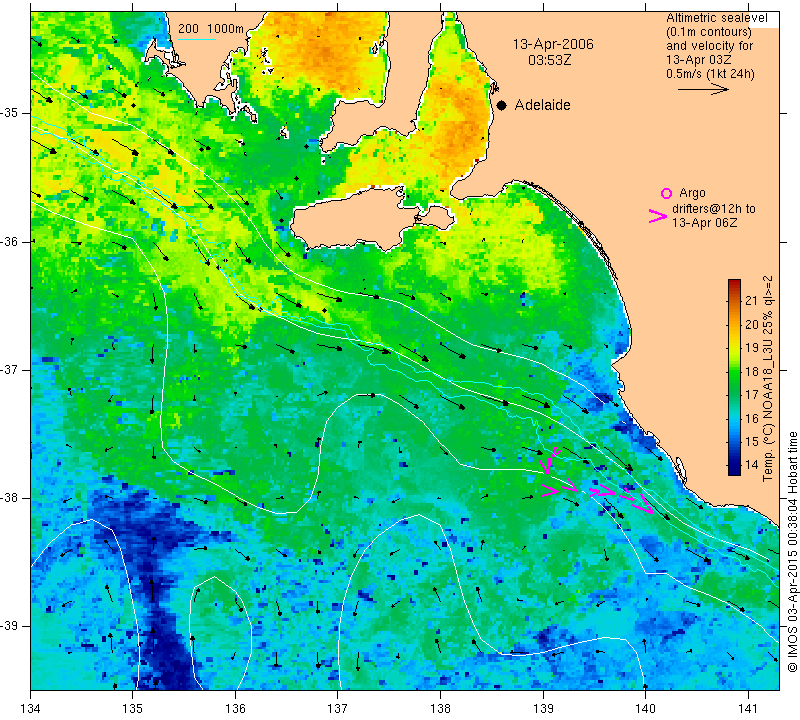Click latitude axis label -39

pos(11,626)
